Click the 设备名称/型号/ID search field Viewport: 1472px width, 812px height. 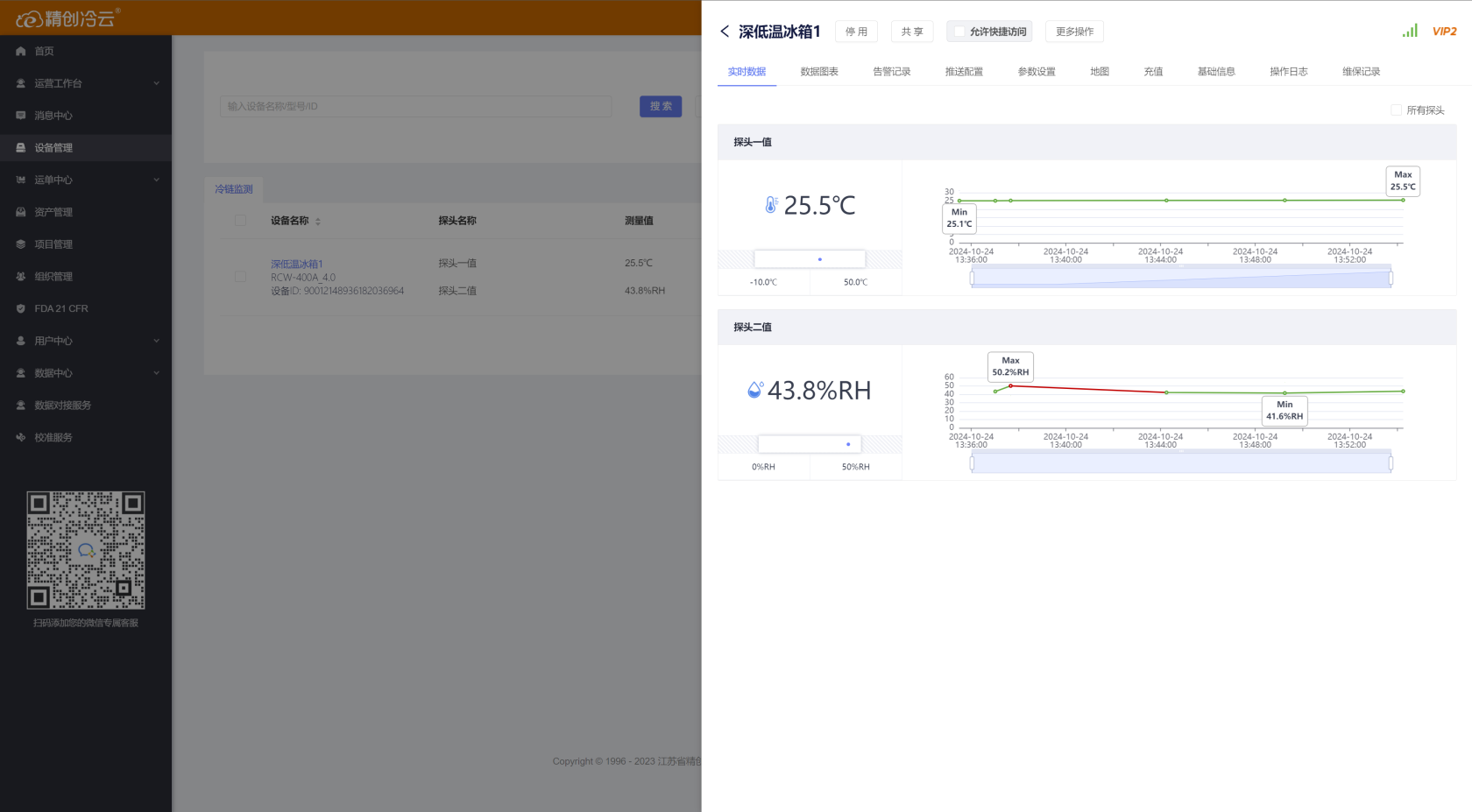pos(415,106)
